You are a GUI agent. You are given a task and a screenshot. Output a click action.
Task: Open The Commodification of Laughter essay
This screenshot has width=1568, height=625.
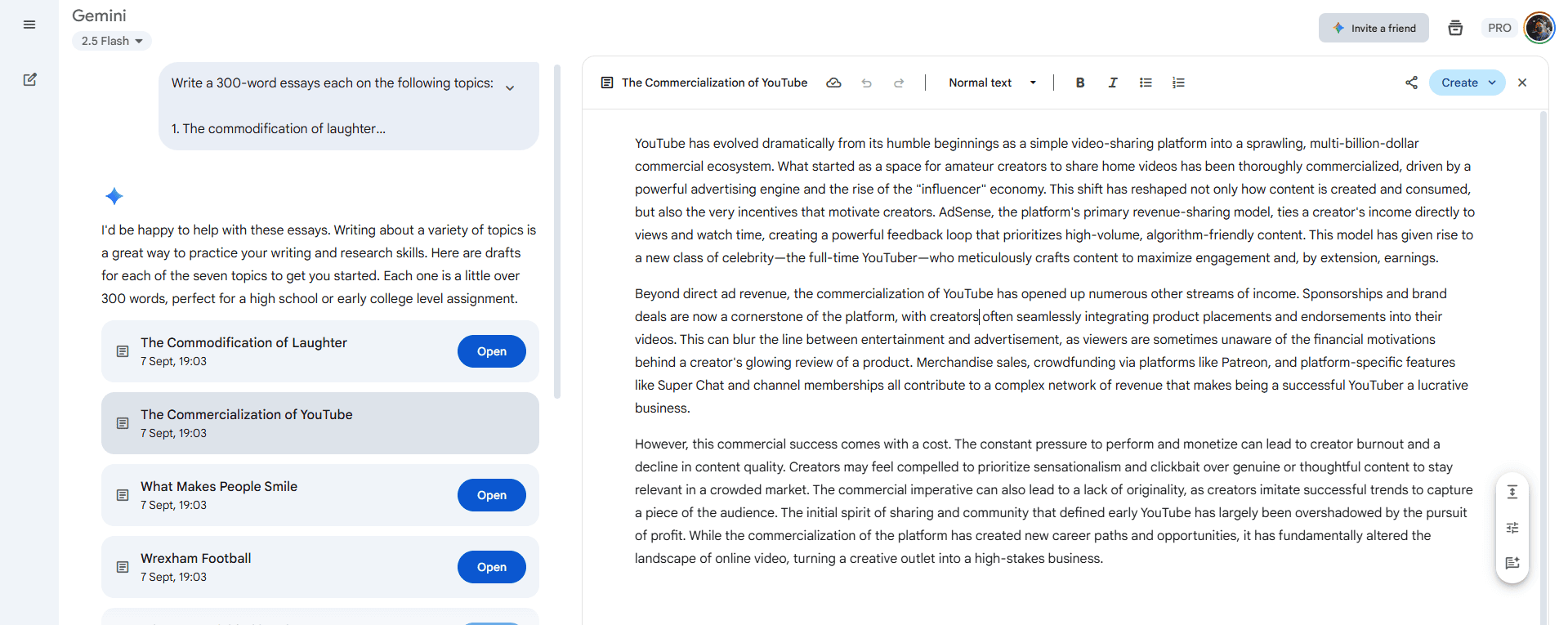491,351
